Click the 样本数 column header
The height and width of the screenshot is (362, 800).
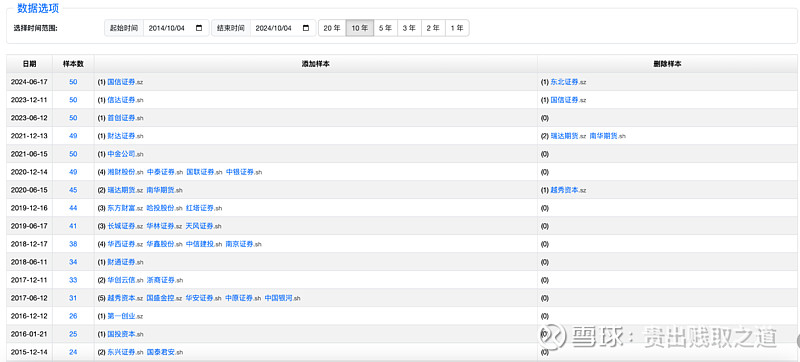point(73,64)
